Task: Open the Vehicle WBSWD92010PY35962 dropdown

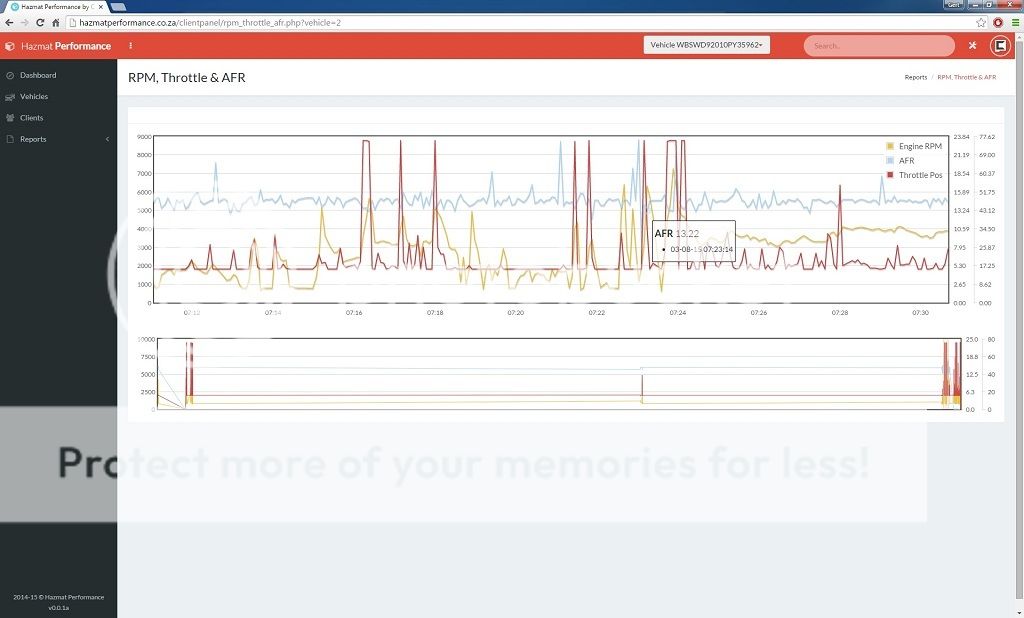Action: (x=706, y=45)
